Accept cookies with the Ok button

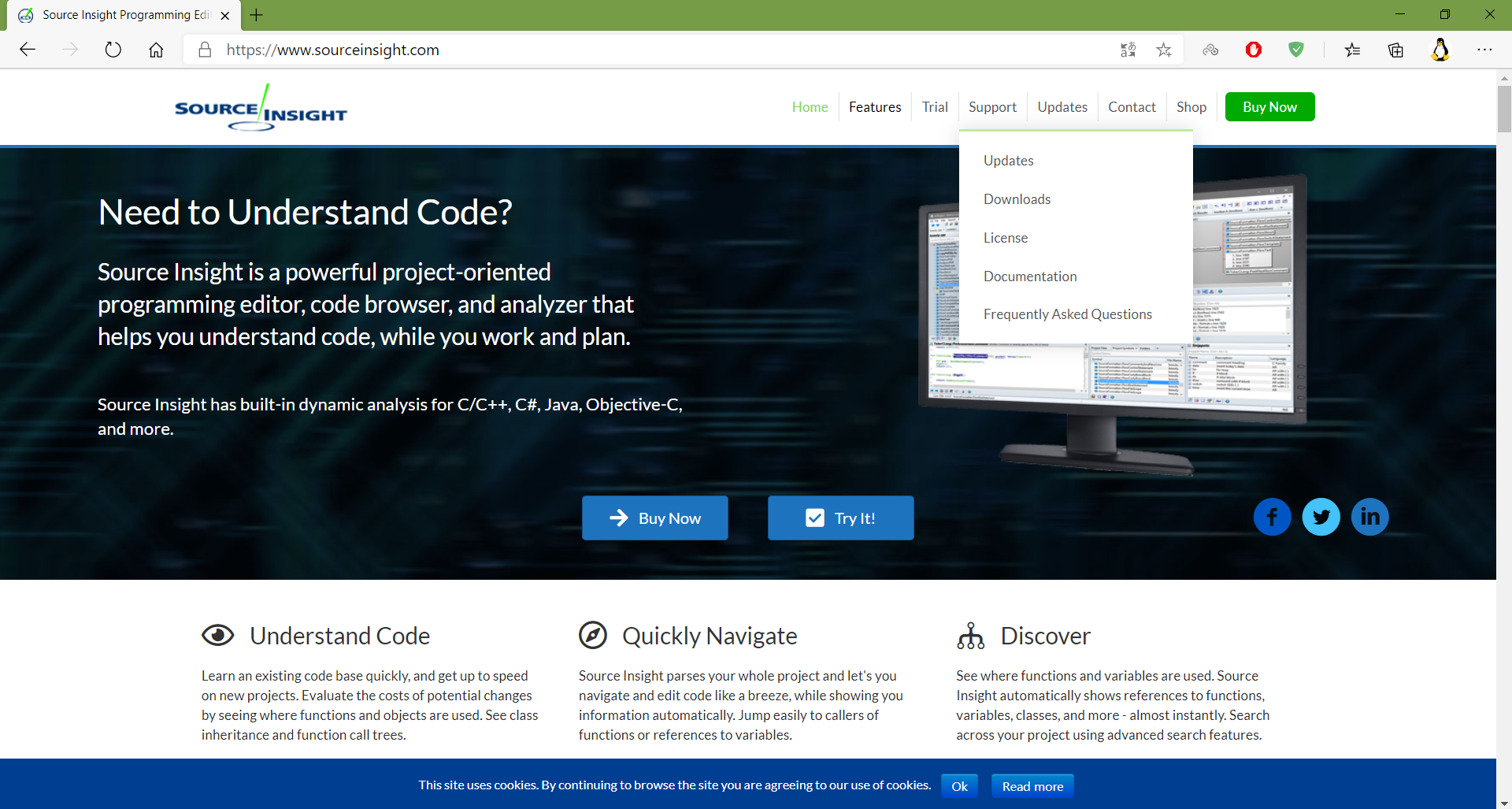(x=959, y=786)
